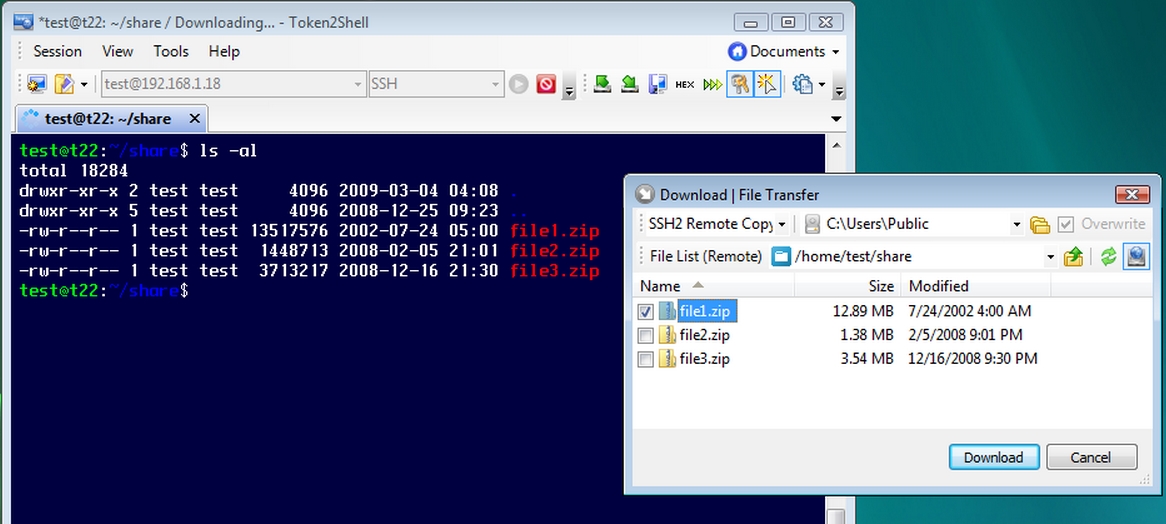1166x524 pixels.
Task: Click file3.zip in the terminal listing
Action: pos(555,271)
